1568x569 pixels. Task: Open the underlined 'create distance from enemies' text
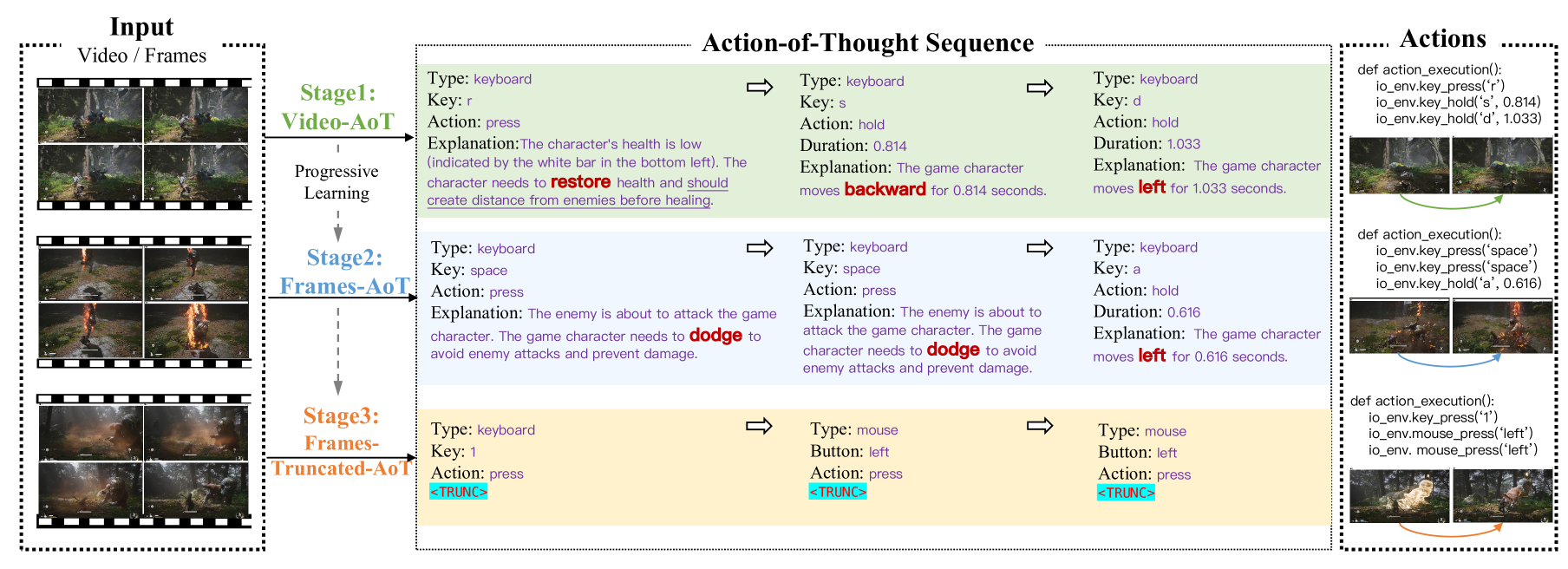click(569, 200)
